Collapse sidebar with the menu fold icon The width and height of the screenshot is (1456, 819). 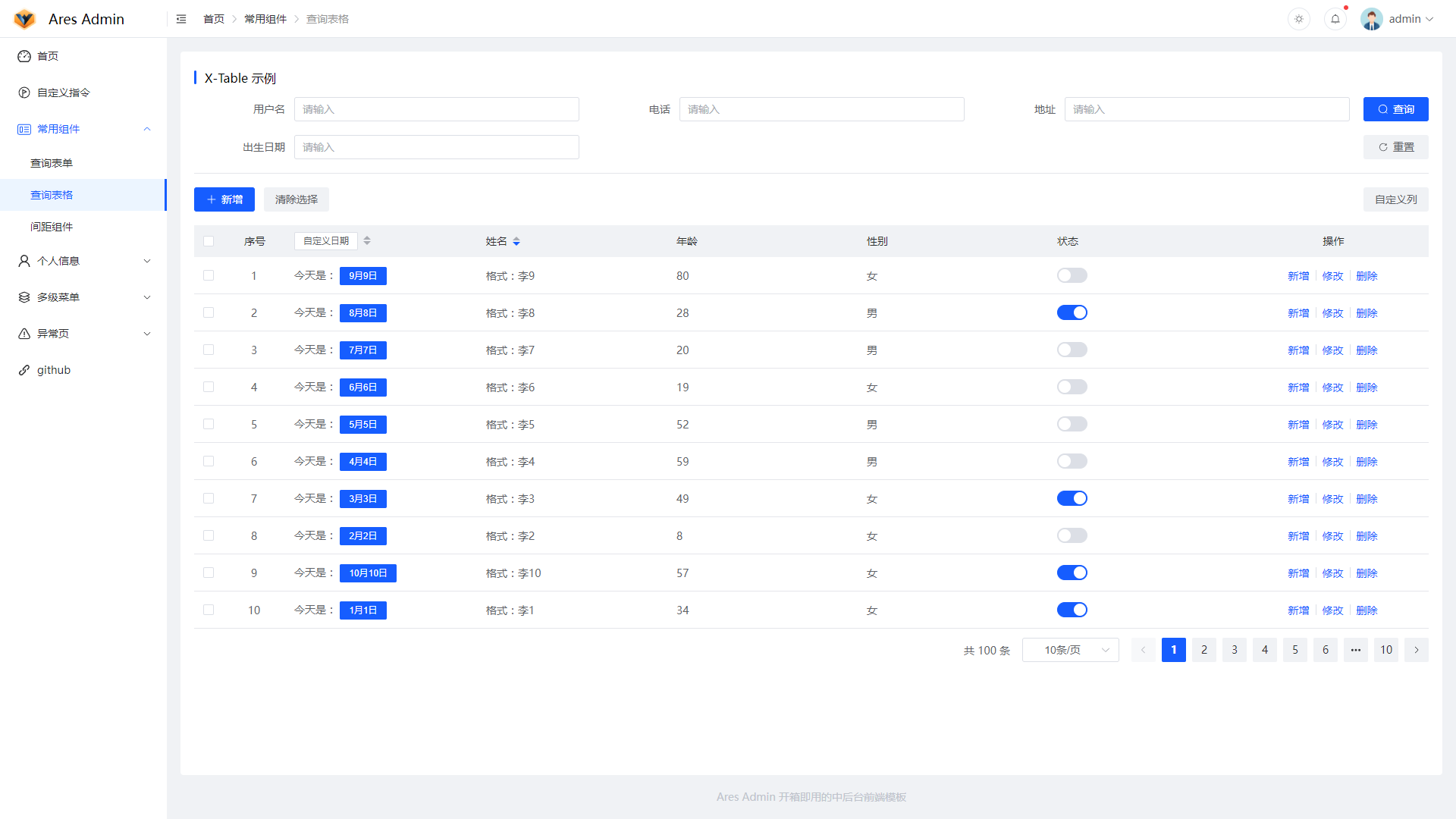pyautogui.click(x=181, y=19)
